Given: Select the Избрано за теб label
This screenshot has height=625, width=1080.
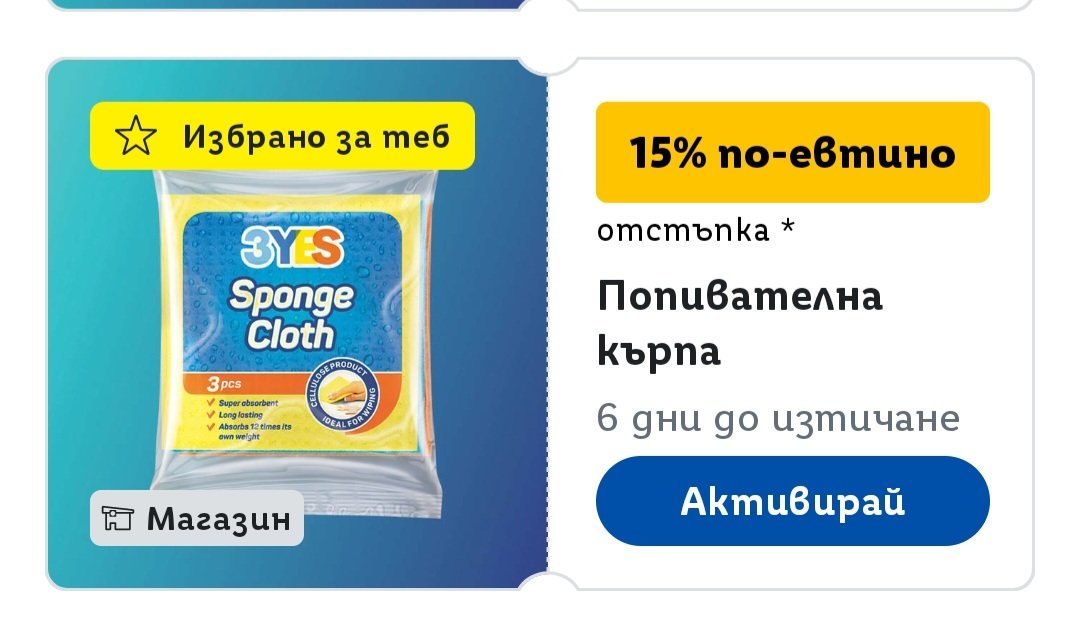Looking at the screenshot, I should (x=316, y=136).
